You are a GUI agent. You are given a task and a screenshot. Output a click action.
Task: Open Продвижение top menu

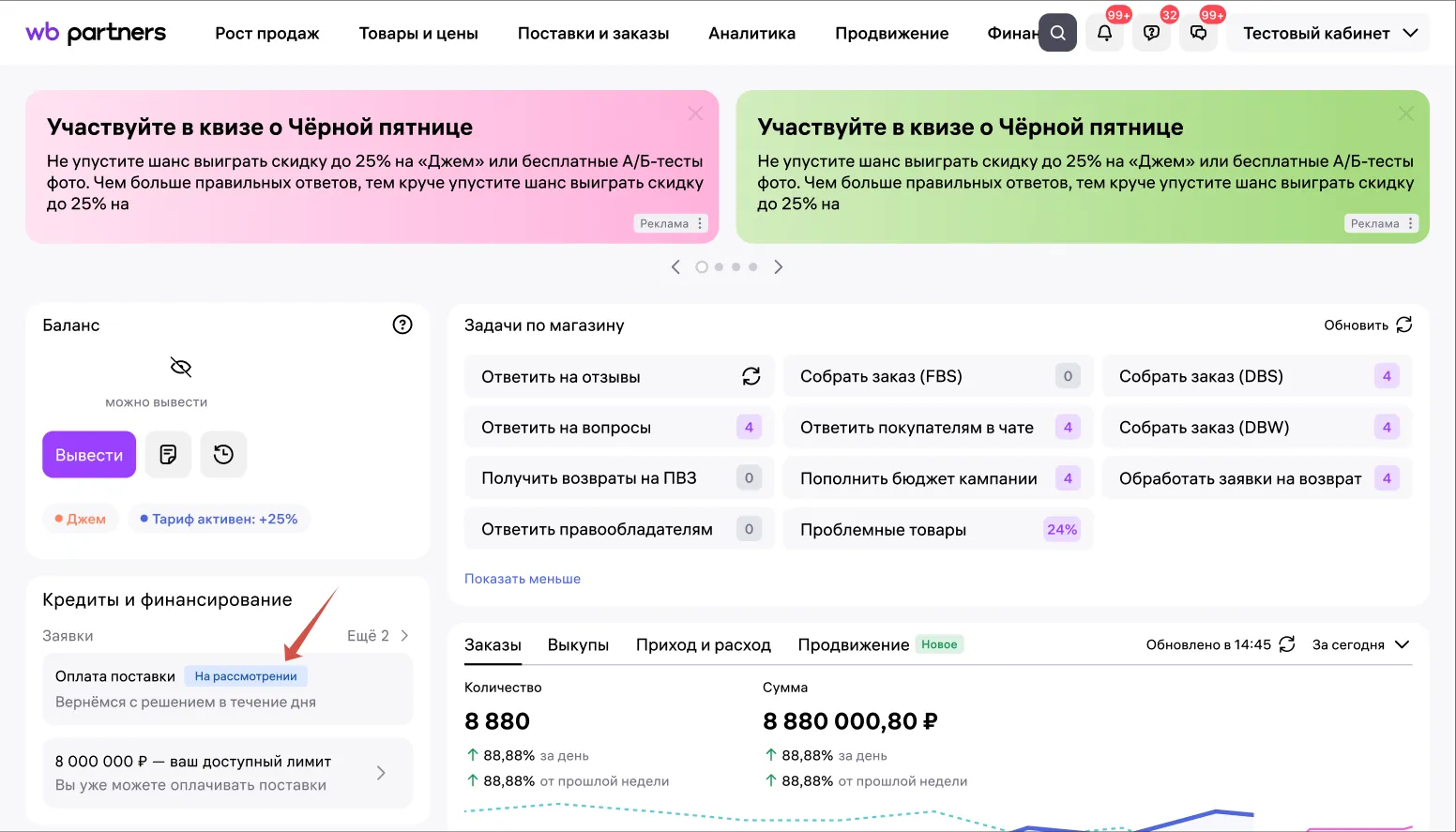(x=891, y=33)
